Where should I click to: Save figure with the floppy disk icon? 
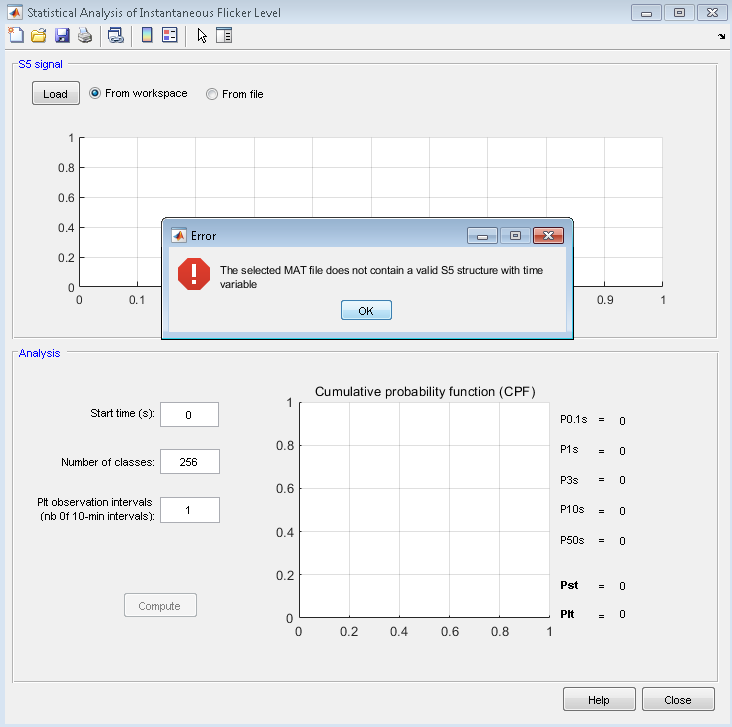point(62,36)
